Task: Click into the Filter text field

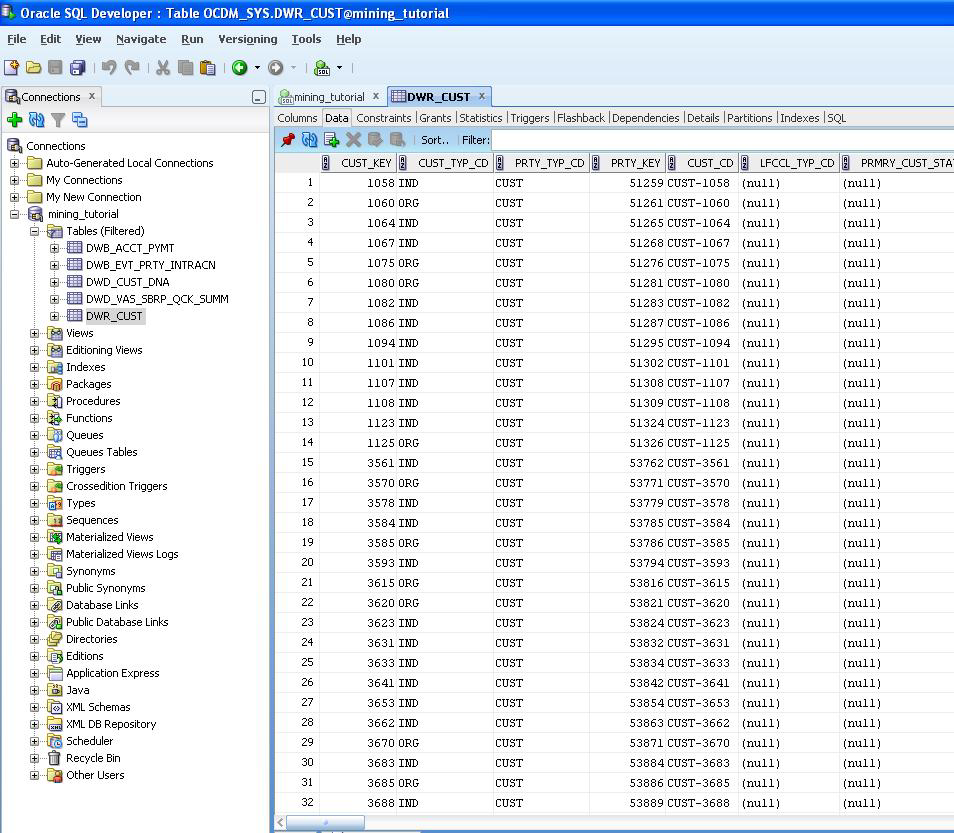Action: pyautogui.click(x=720, y=140)
